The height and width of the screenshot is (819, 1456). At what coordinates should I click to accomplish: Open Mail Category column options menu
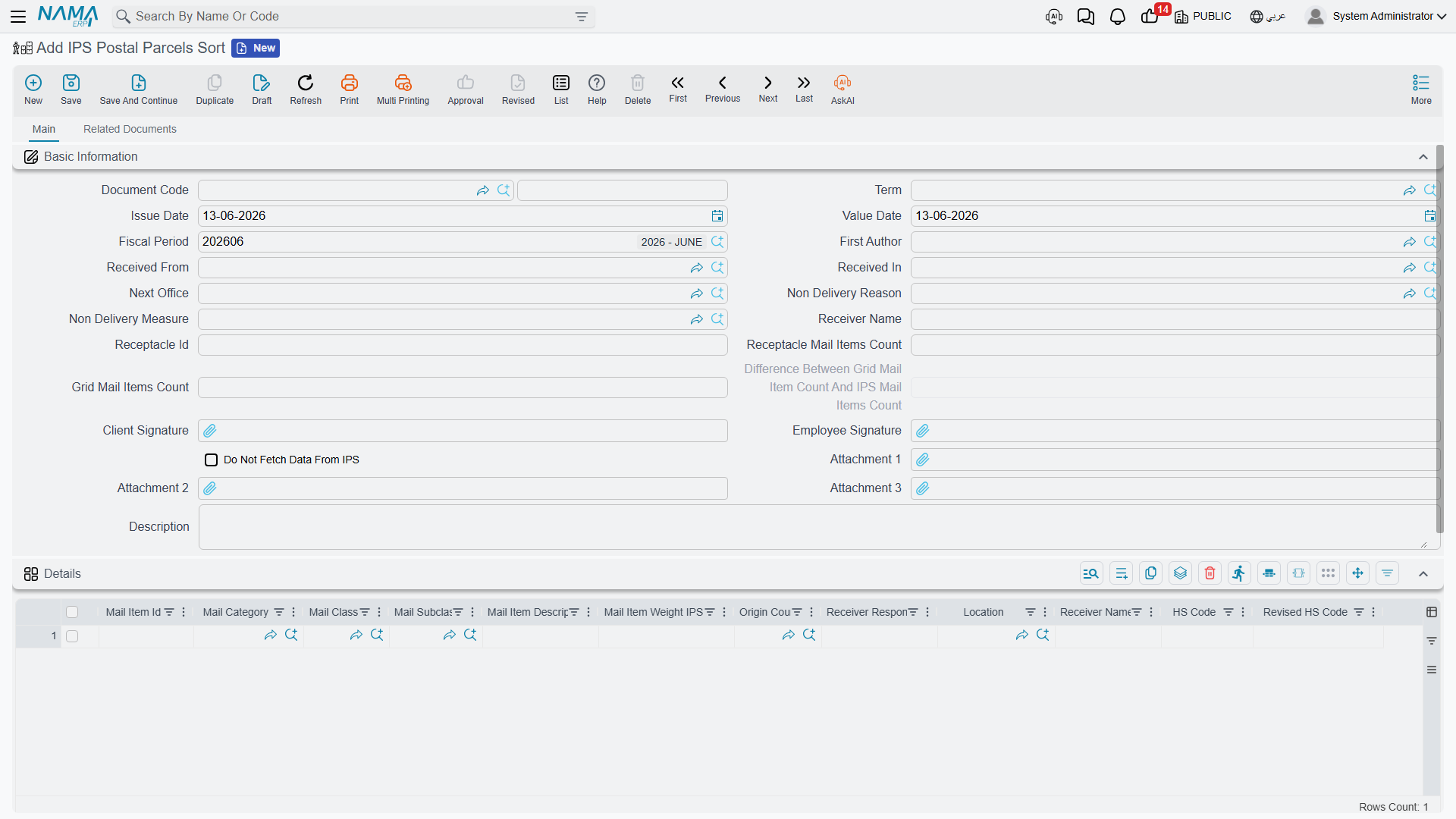click(293, 613)
